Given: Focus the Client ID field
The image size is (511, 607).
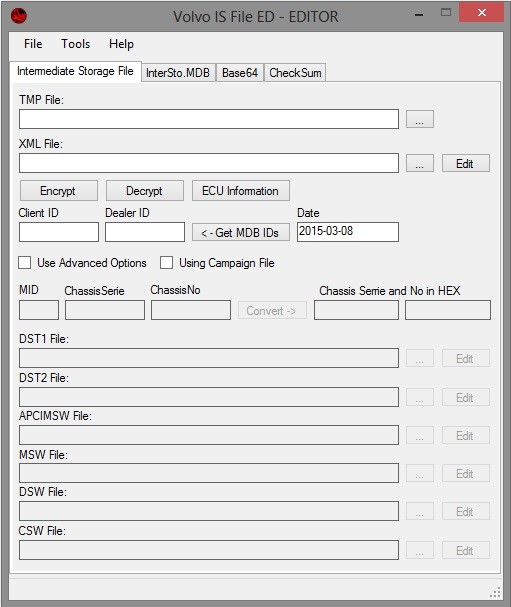Looking at the screenshot, I should coord(59,232).
